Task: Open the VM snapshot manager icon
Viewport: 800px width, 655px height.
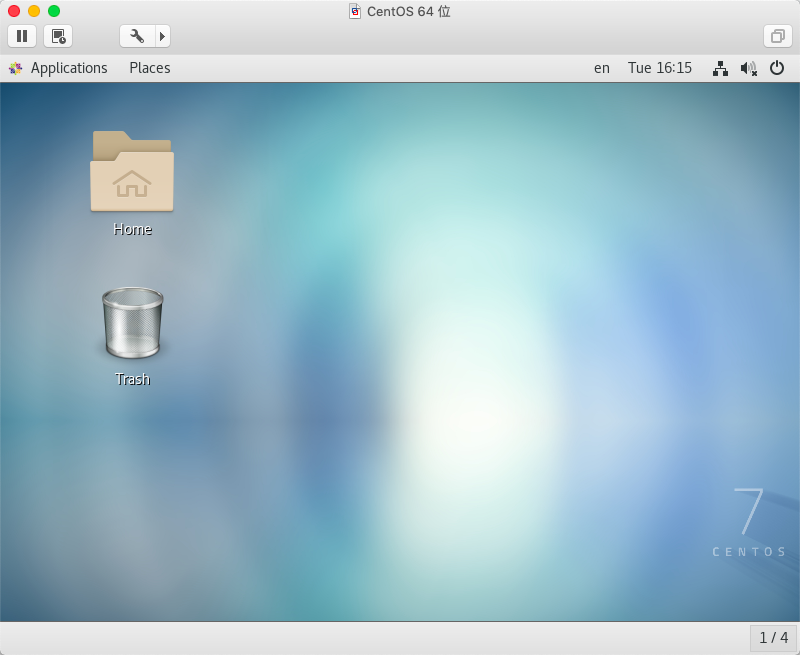Action: (x=58, y=36)
